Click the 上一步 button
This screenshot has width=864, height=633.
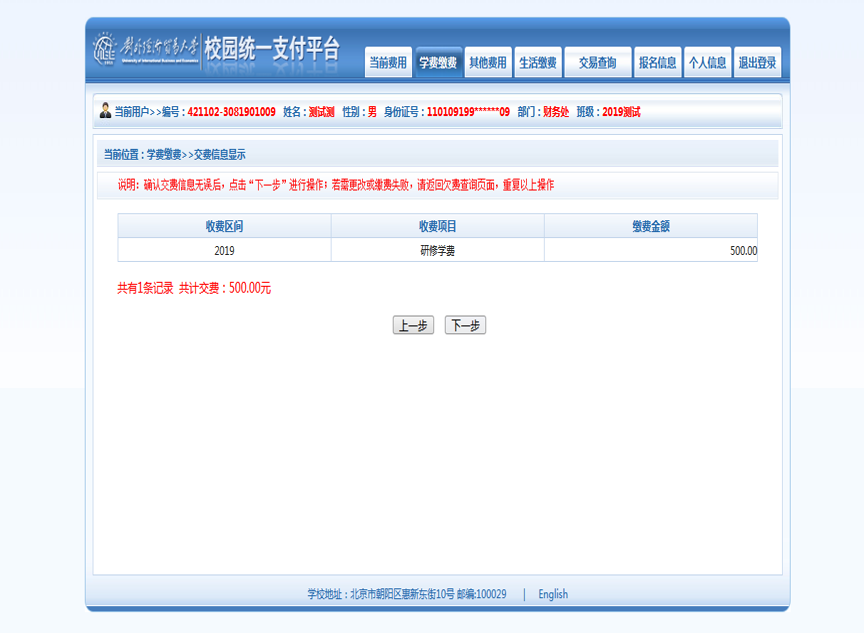pos(413,325)
